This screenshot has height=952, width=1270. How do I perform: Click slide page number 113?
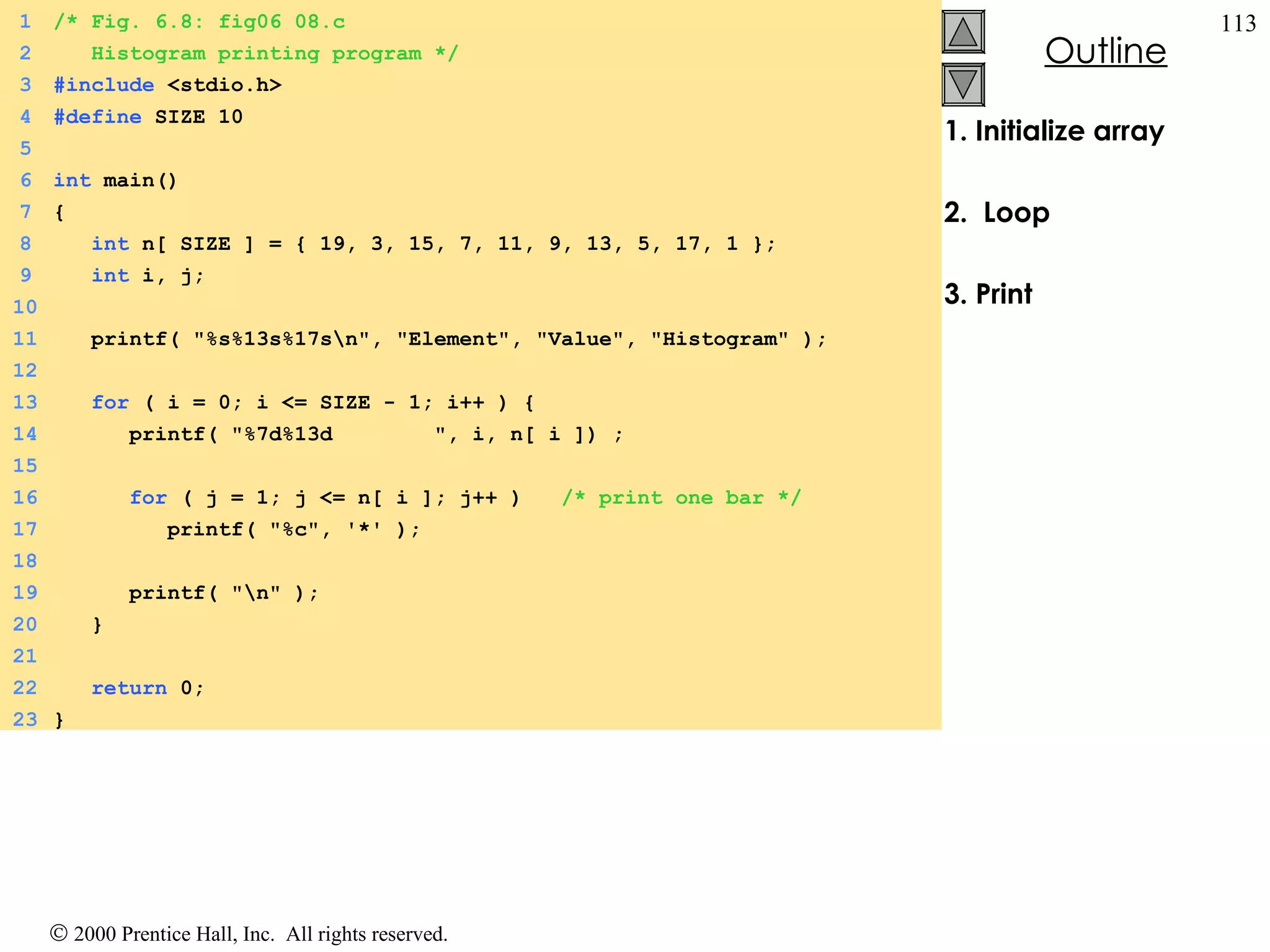pos(1238,24)
